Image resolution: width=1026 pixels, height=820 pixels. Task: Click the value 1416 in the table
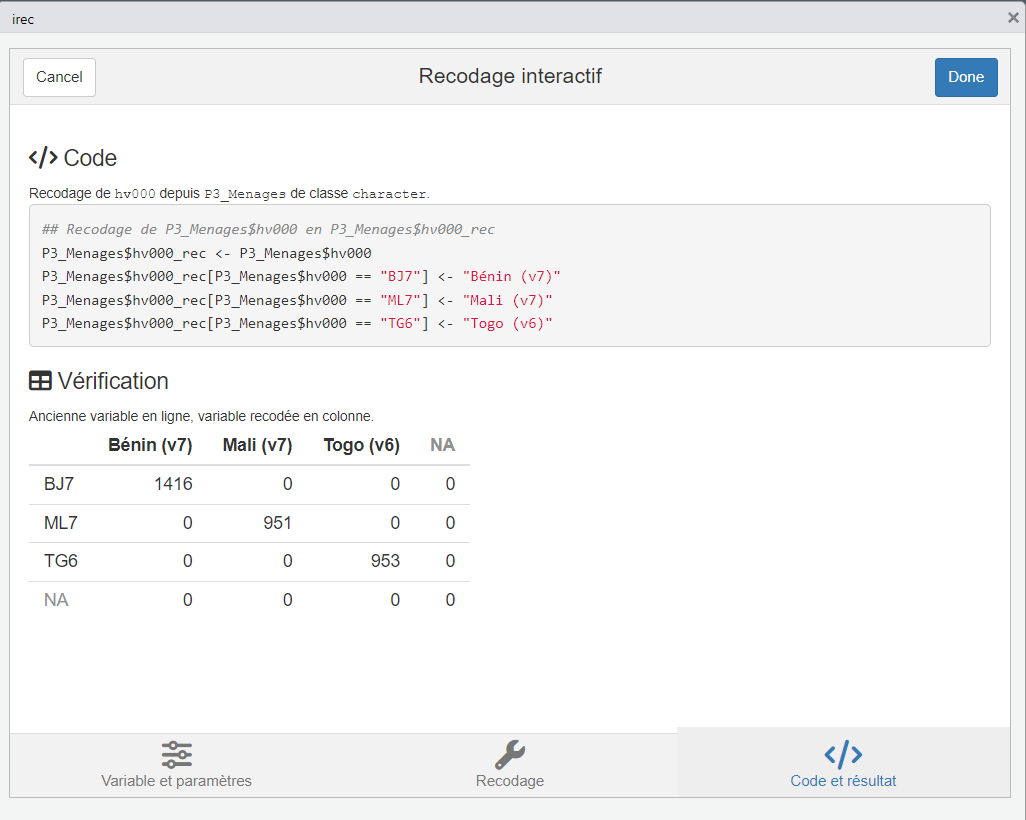[173, 484]
